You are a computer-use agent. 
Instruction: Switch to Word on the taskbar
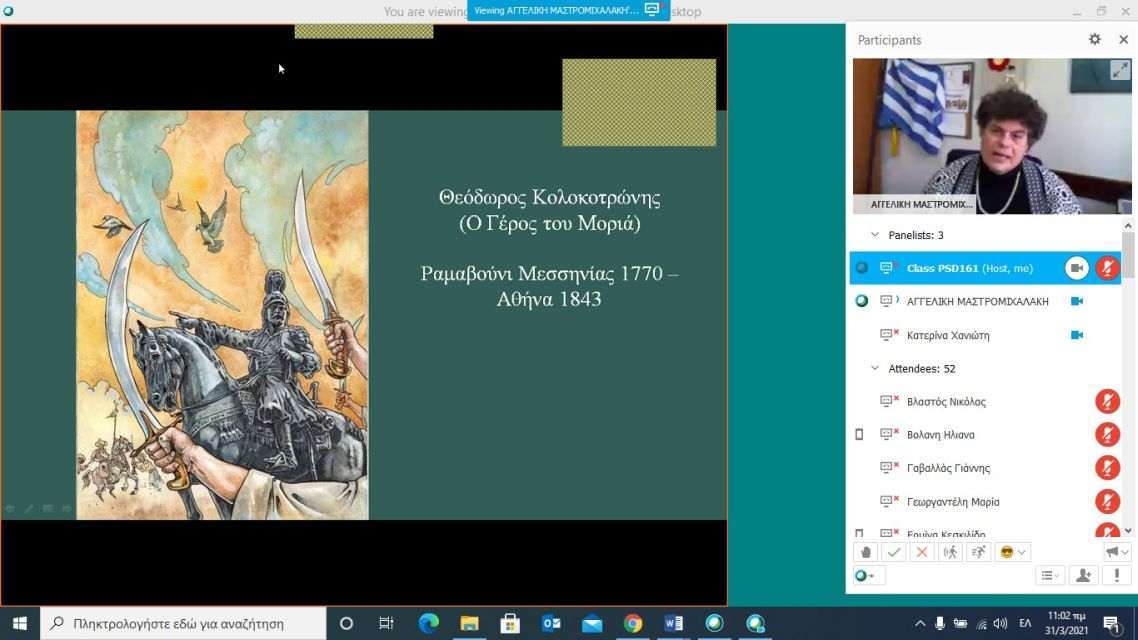point(674,623)
